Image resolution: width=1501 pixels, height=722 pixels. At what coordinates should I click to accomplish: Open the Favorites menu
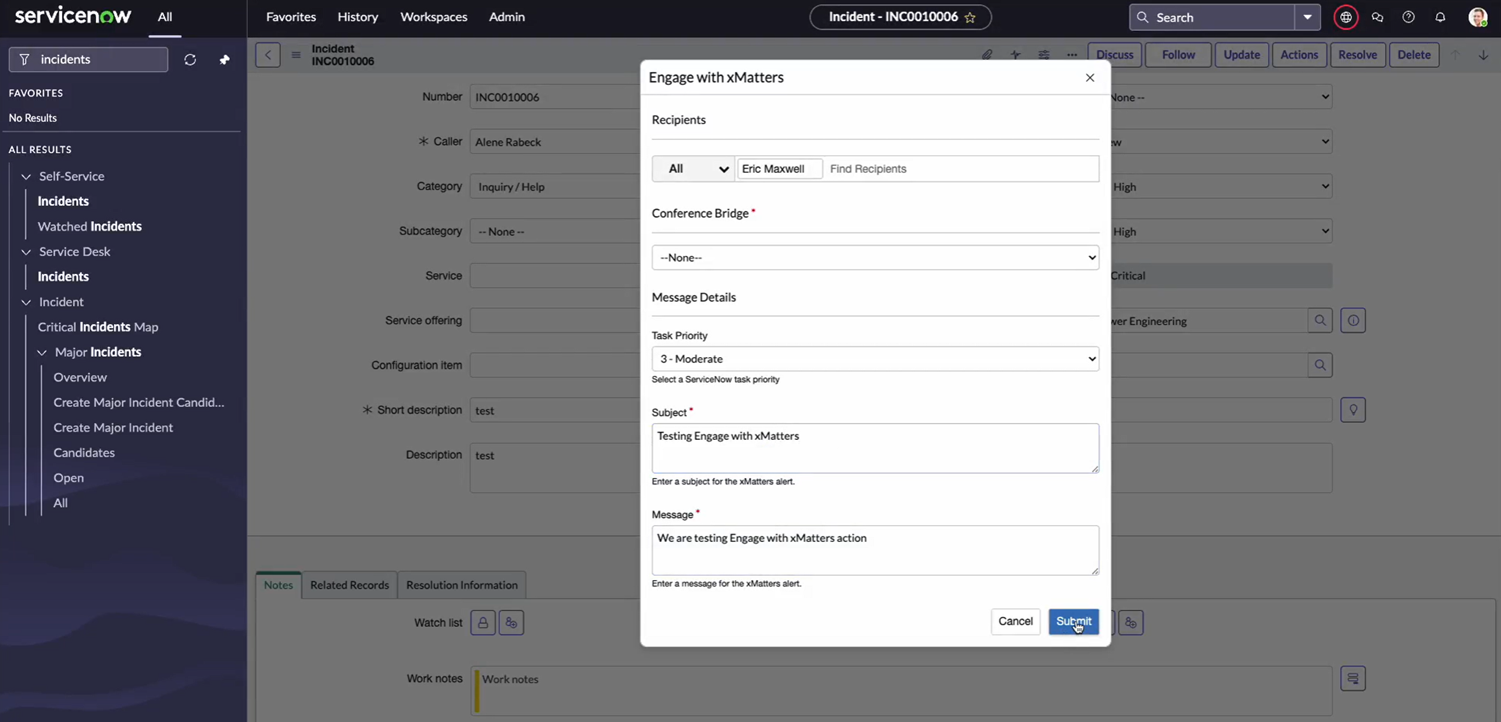click(x=291, y=17)
